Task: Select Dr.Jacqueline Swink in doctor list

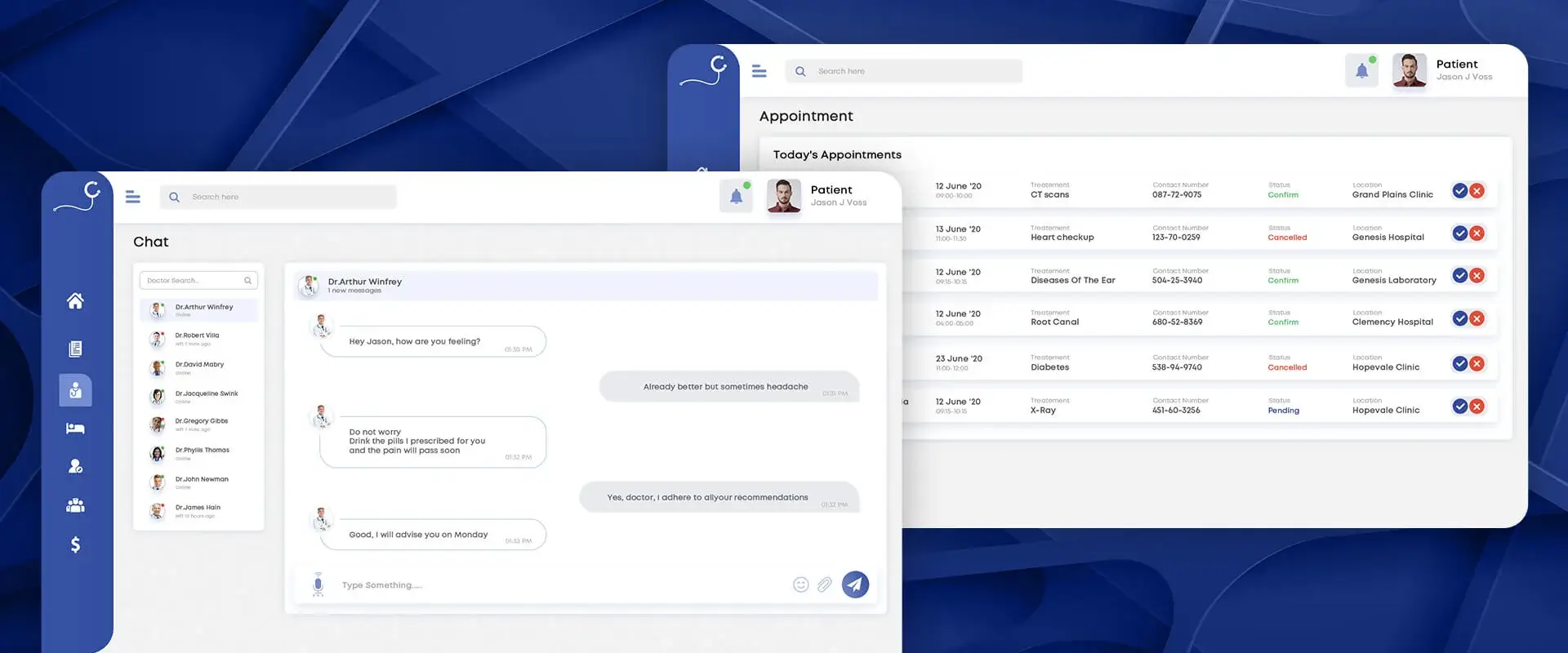Action: [198, 397]
